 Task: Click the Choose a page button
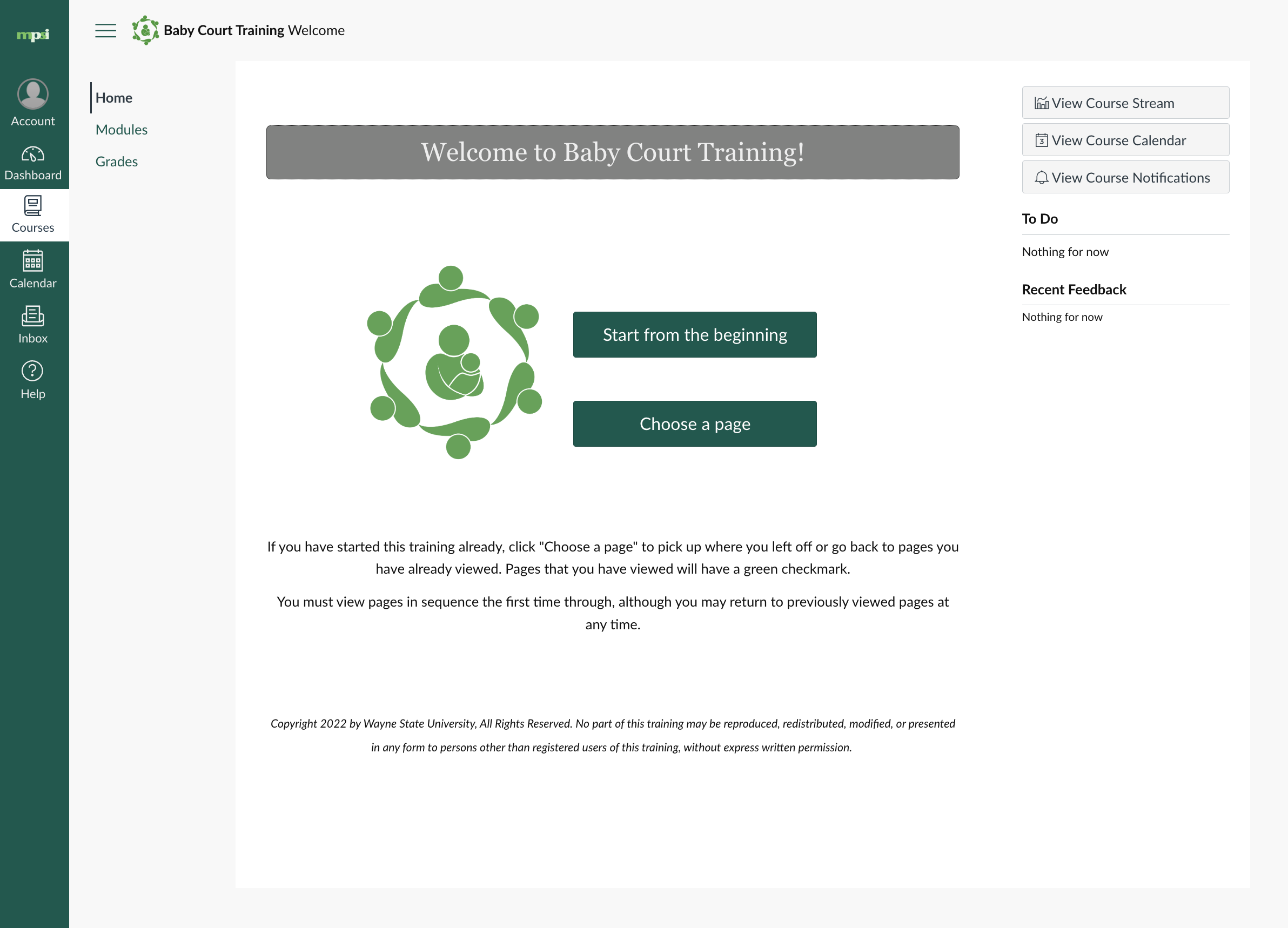coord(695,423)
